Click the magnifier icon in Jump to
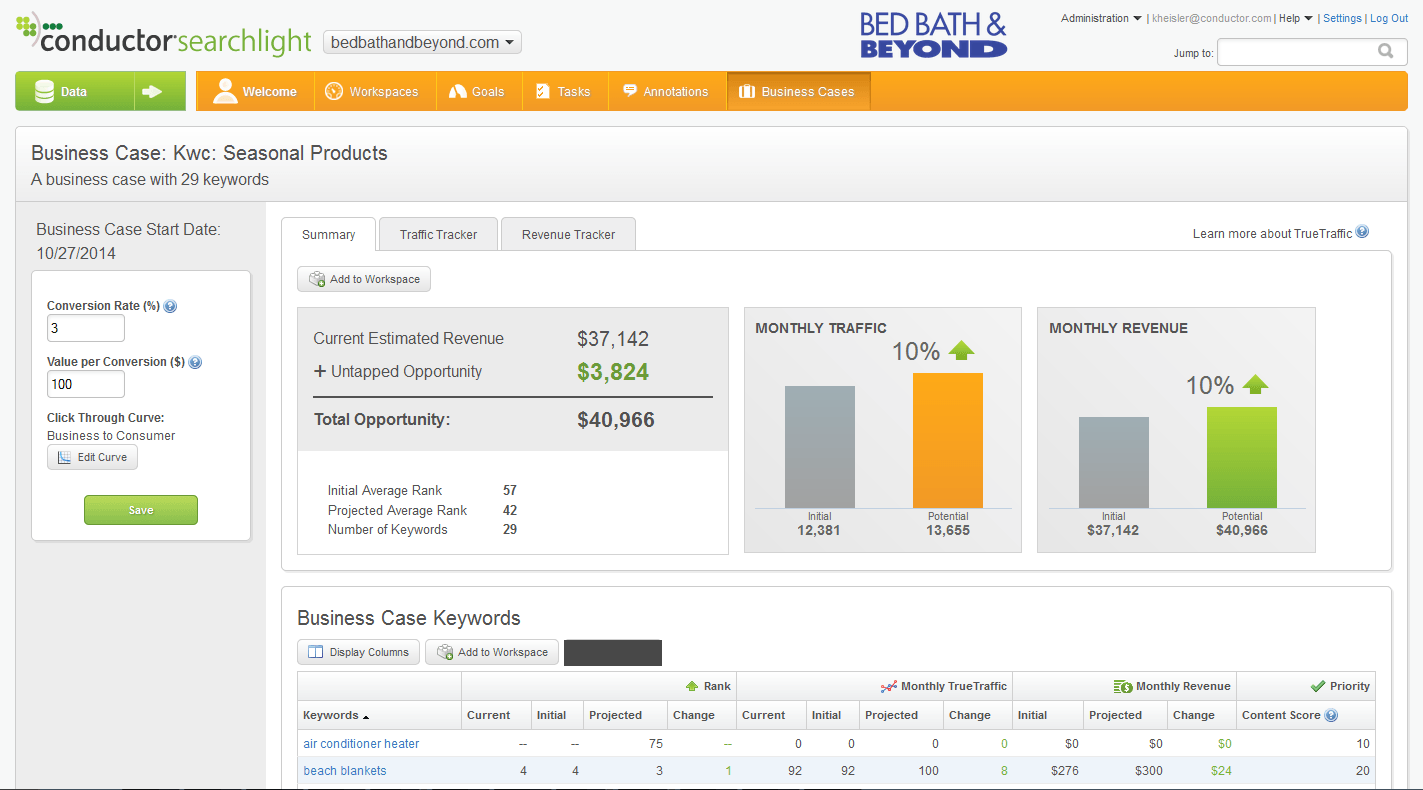This screenshot has height=790, width=1423. (x=1385, y=51)
